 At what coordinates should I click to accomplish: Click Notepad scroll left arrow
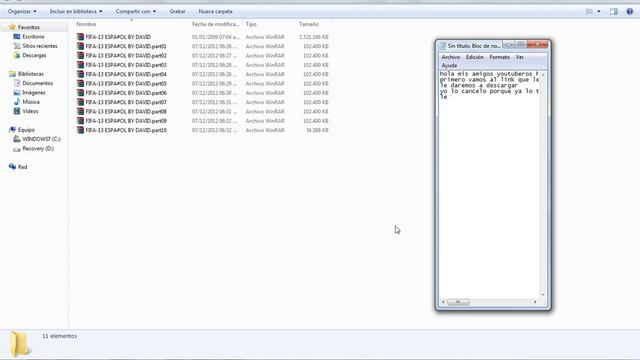coord(443,302)
